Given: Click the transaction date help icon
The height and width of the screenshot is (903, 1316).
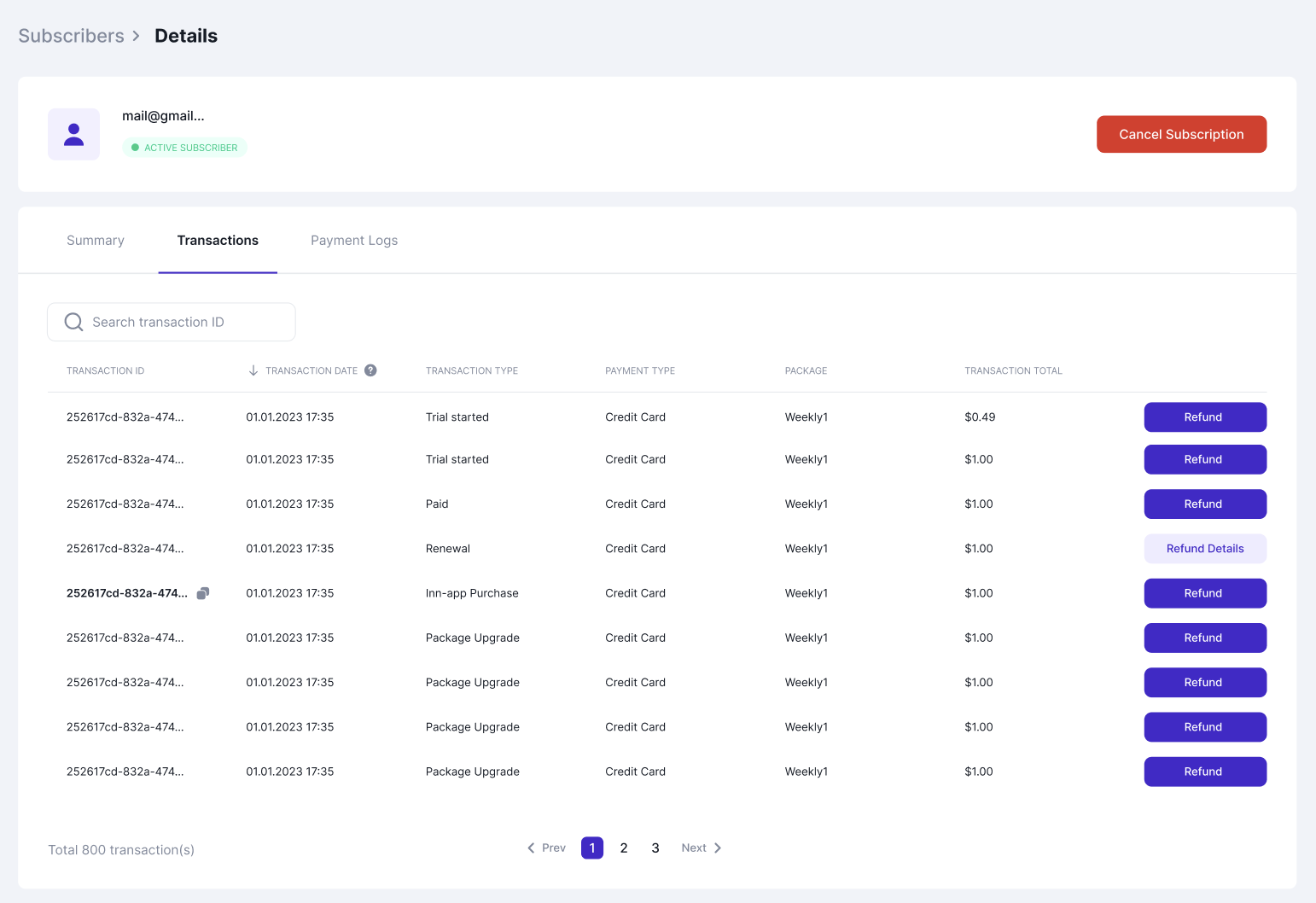Looking at the screenshot, I should tap(370, 370).
